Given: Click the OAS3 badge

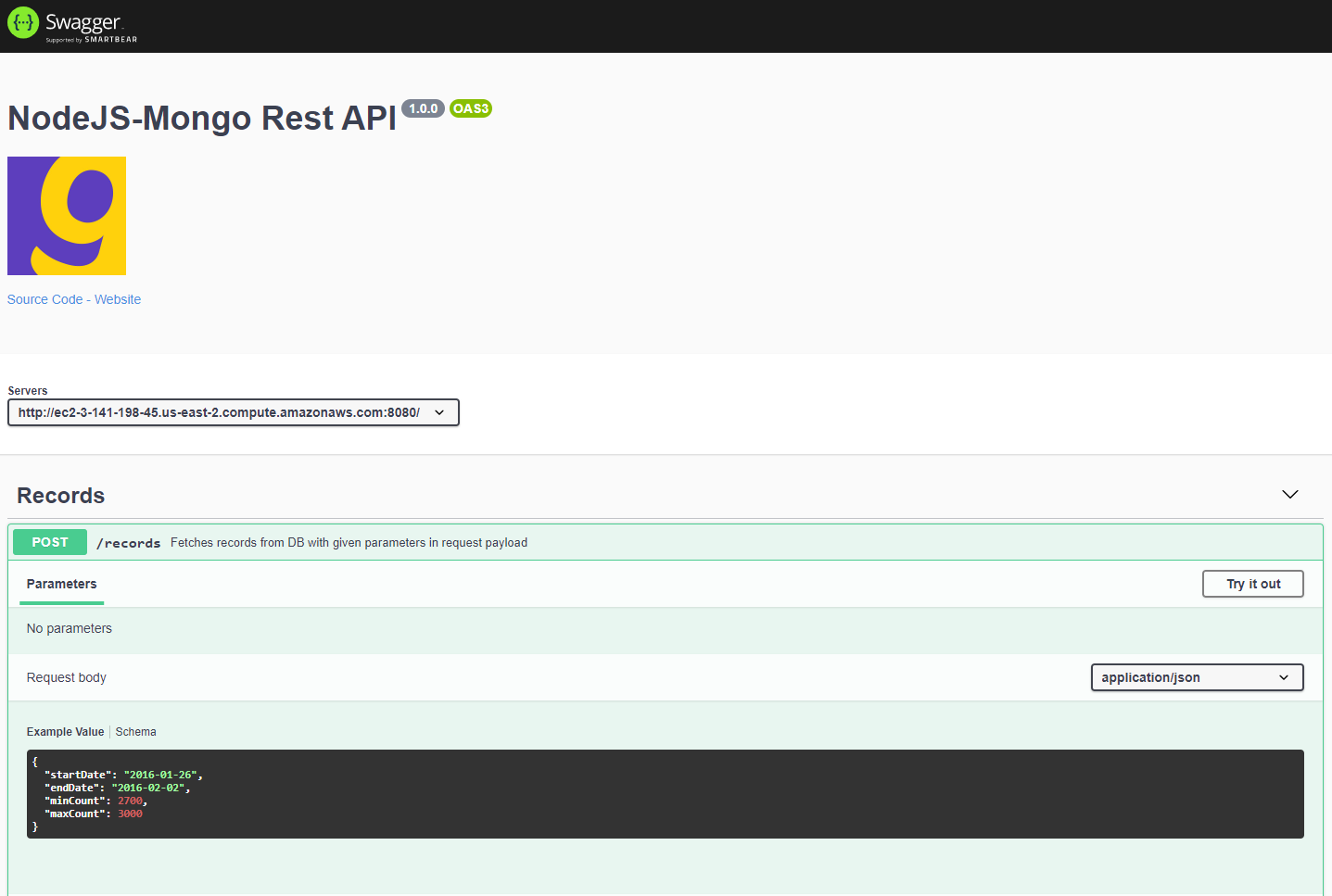Looking at the screenshot, I should click(x=471, y=108).
